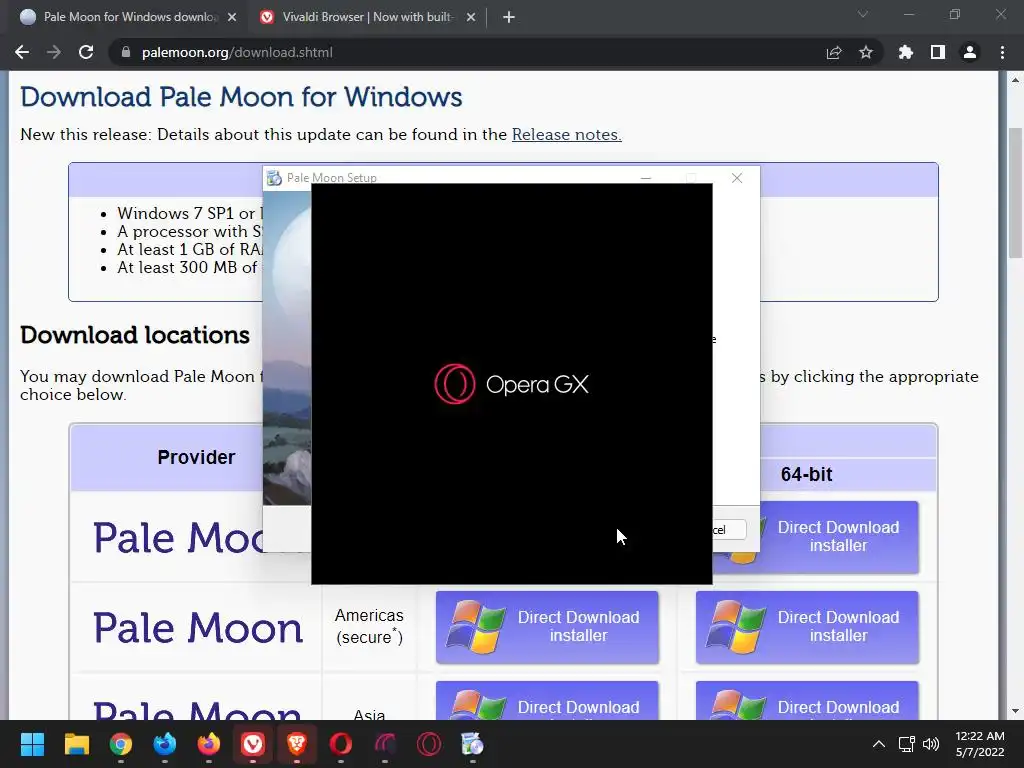Screen dimensions: 1024x768
Task: Open the tab search chevron
Action: pyautogui.click(x=863, y=14)
